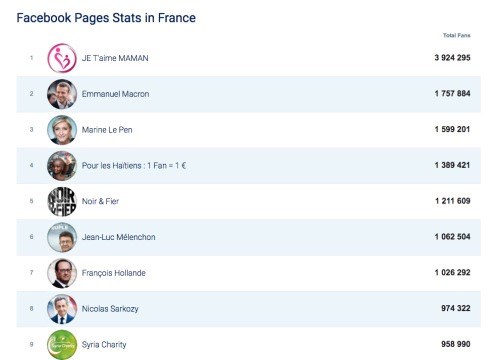Open the Nicolas Sarkozy page link

(110, 309)
